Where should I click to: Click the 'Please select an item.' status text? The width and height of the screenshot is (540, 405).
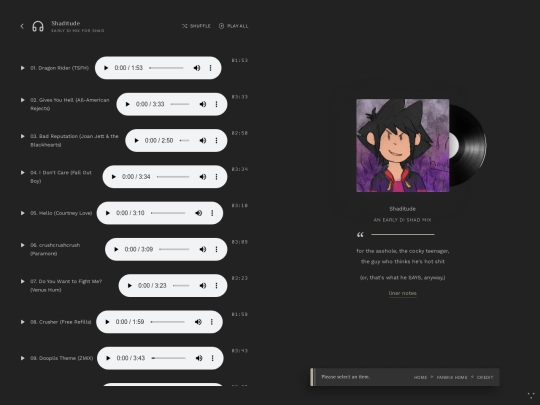click(x=345, y=377)
